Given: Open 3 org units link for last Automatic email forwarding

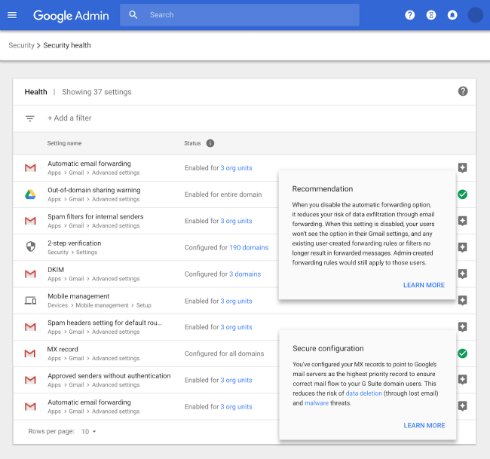Looking at the screenshot, I should point(236,407).
